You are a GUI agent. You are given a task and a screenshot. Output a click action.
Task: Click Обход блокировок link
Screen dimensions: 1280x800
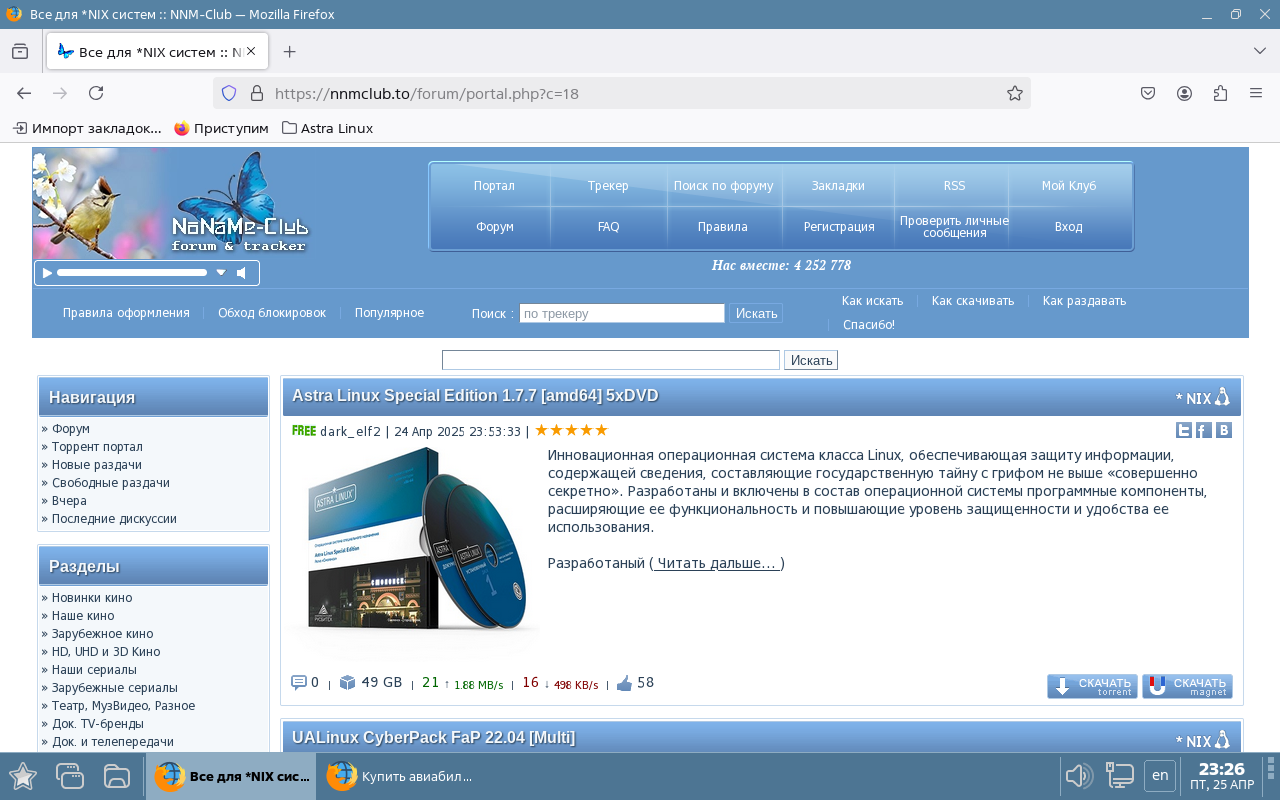point(272,313)
